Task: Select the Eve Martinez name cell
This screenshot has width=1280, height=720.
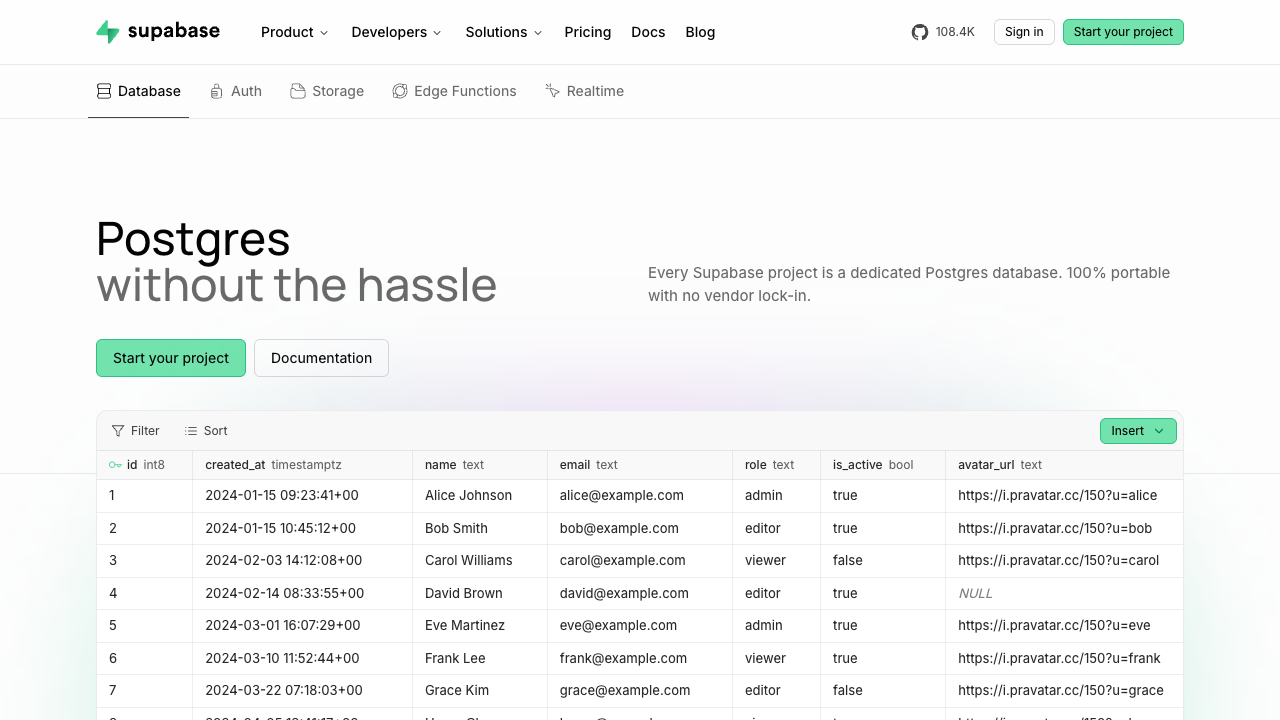Action: 480,625
